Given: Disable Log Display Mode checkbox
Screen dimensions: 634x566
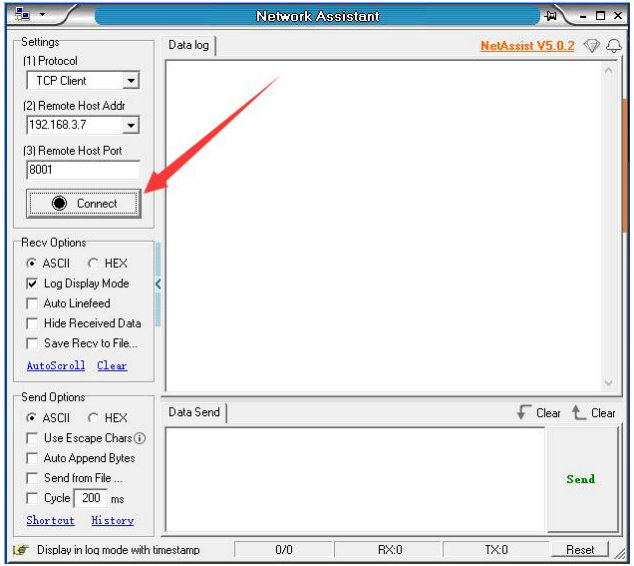Looking at the screenshot, I should coord(33,284).
